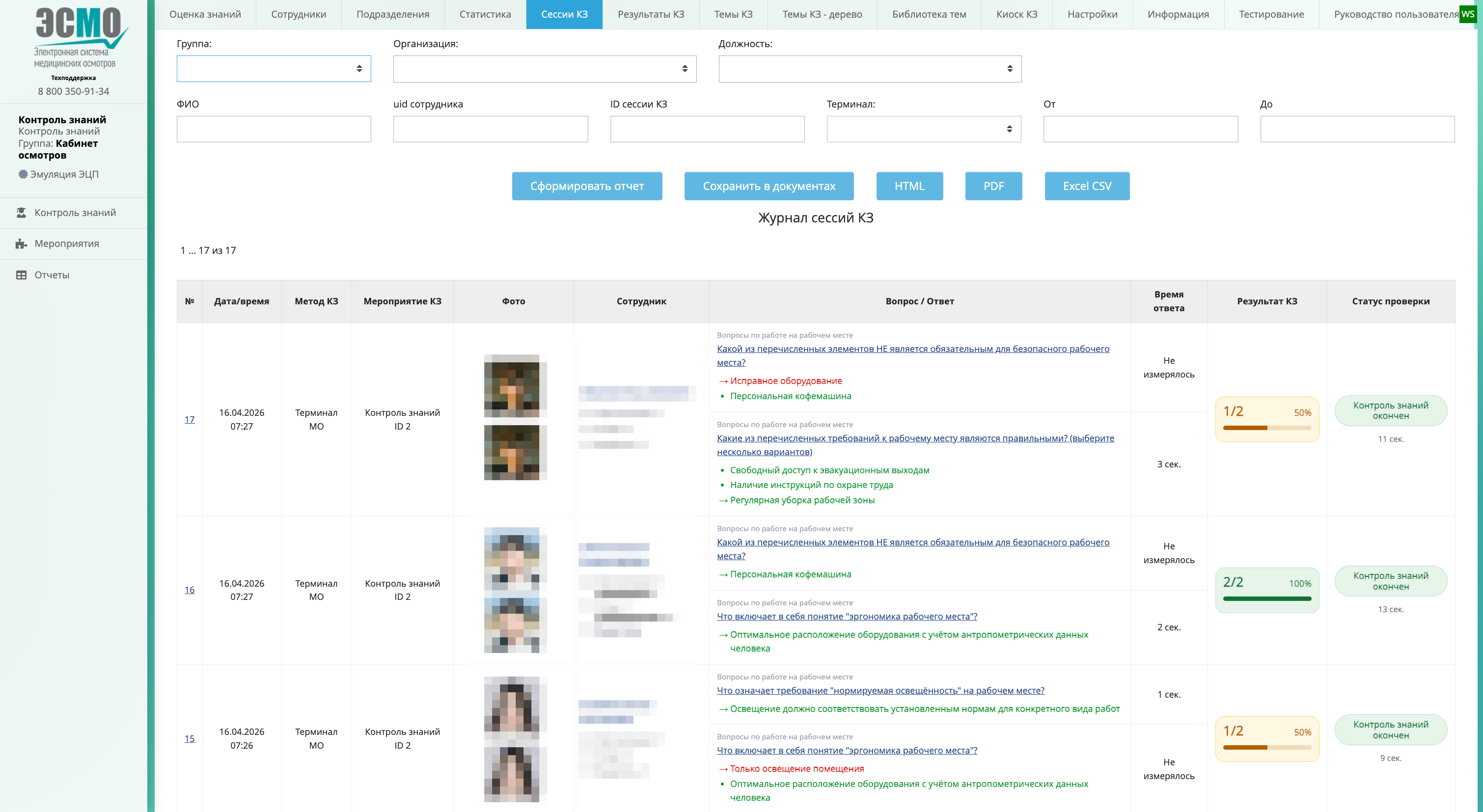Click the 2/2 100% result progress bar

click(1267, 598)
